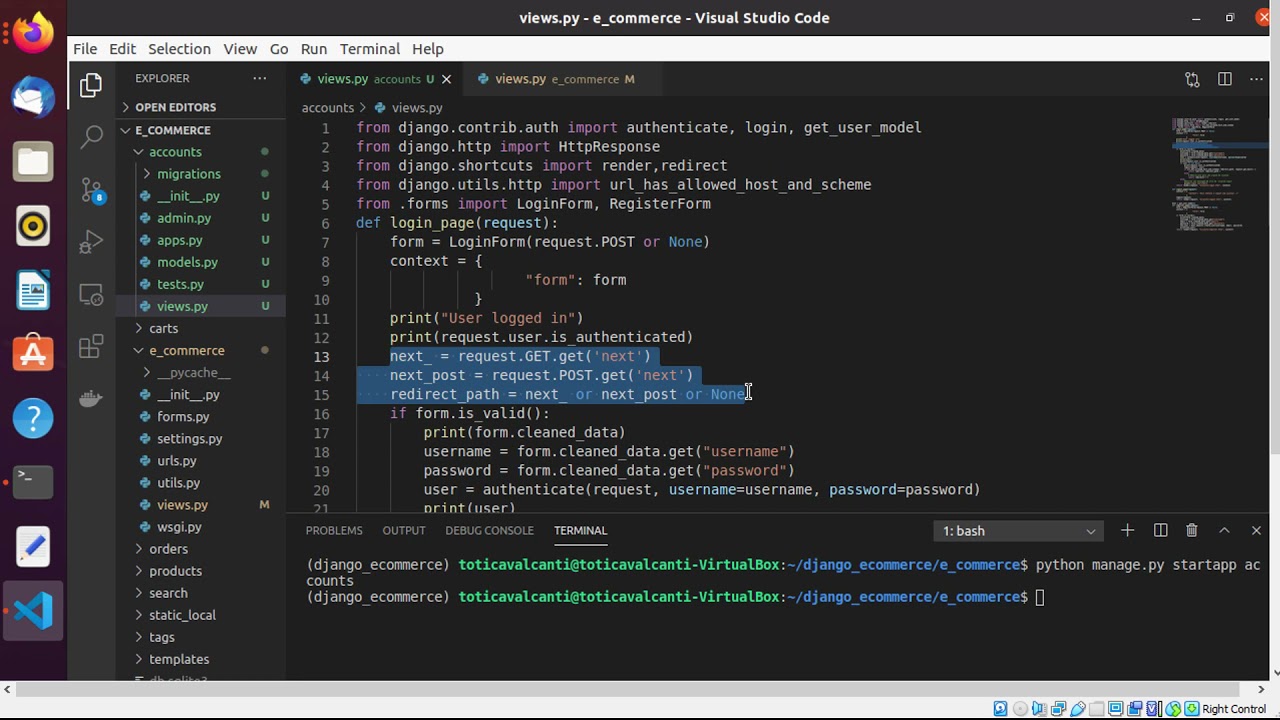Create a new terminal with plus icon
This screenshot has height=720, width=1280.
tap(1127, 530)
